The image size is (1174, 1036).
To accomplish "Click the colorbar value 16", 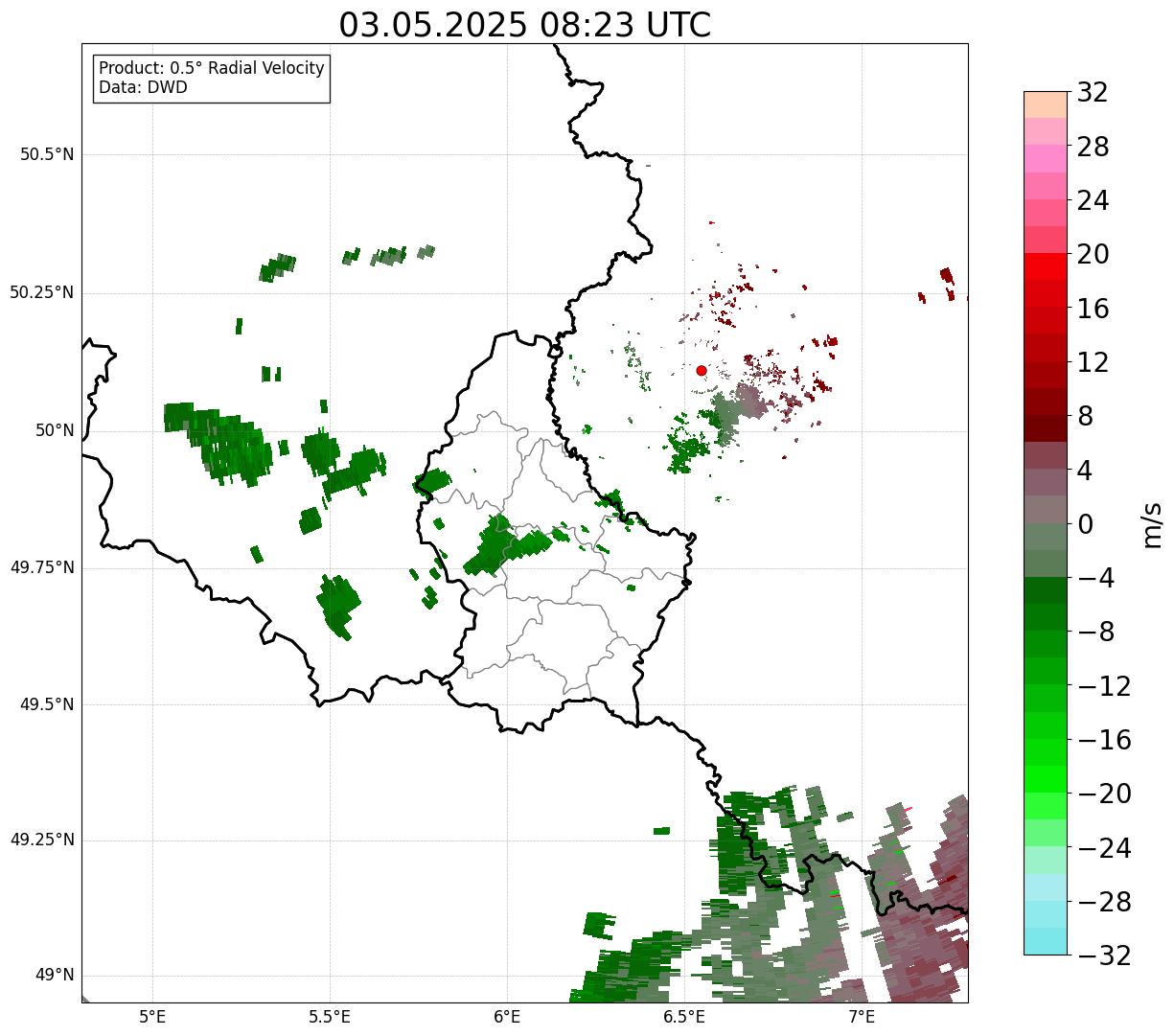I will coord(1093,309).
